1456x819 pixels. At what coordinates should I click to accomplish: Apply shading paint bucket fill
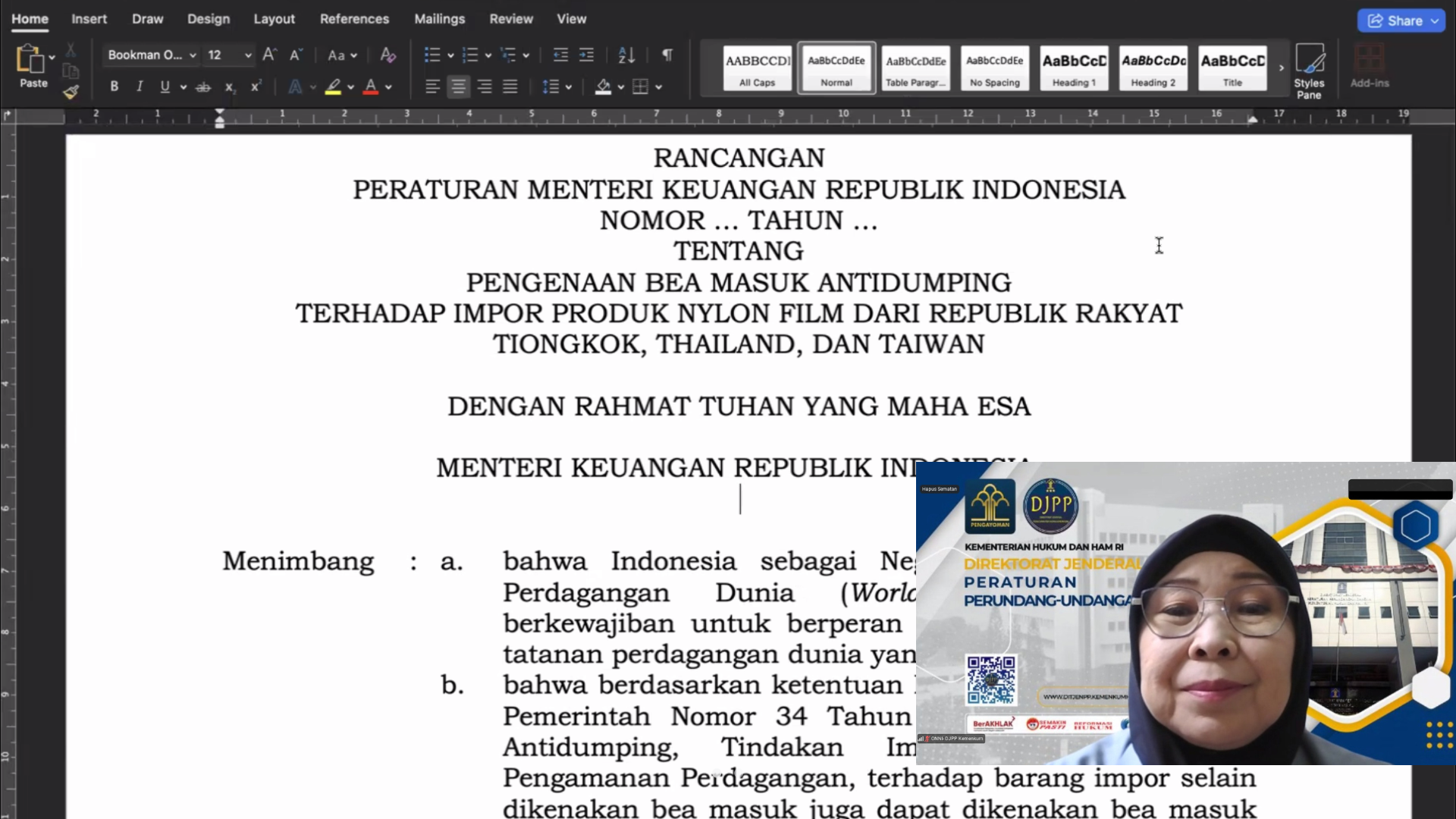[603, 87]
